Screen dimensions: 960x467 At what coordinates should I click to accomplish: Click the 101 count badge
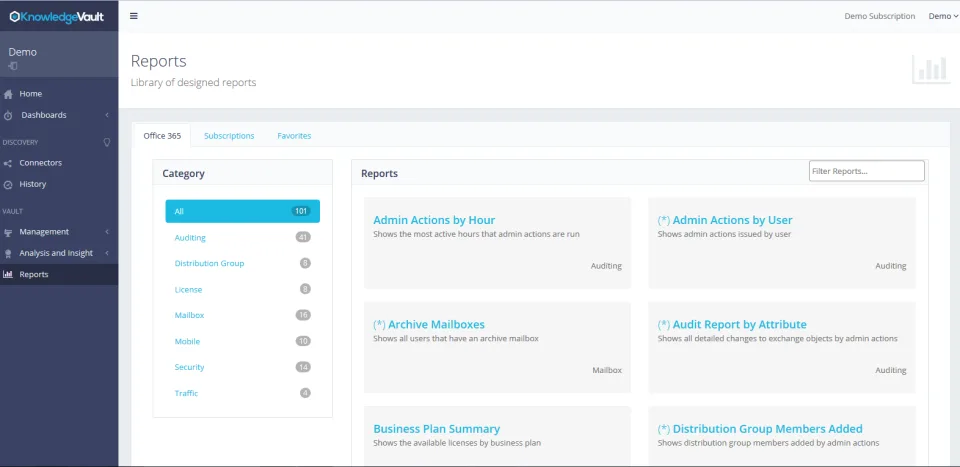301,211
